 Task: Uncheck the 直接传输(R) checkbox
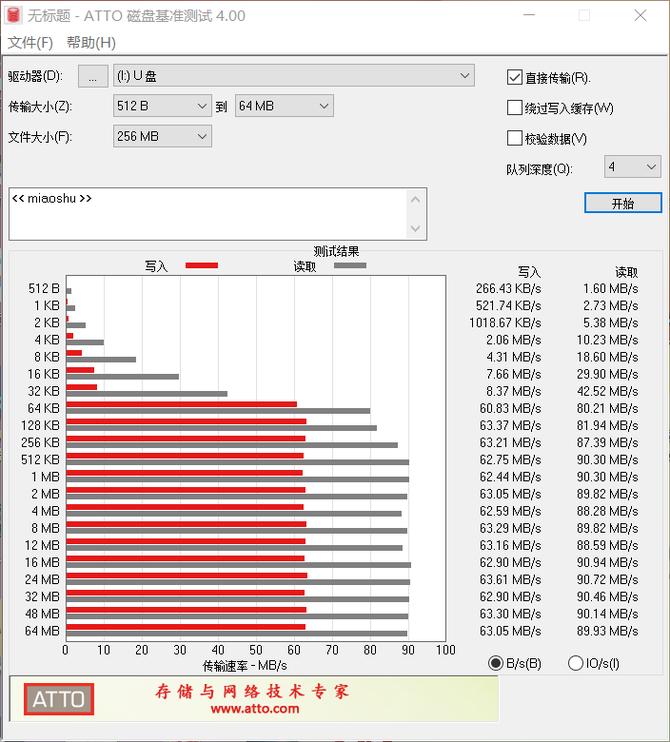(515, 78)
